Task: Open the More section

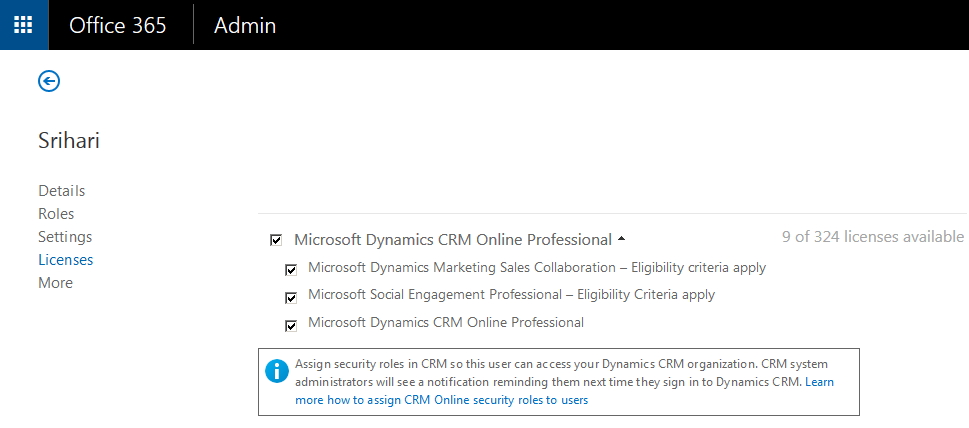Action: 55,283
